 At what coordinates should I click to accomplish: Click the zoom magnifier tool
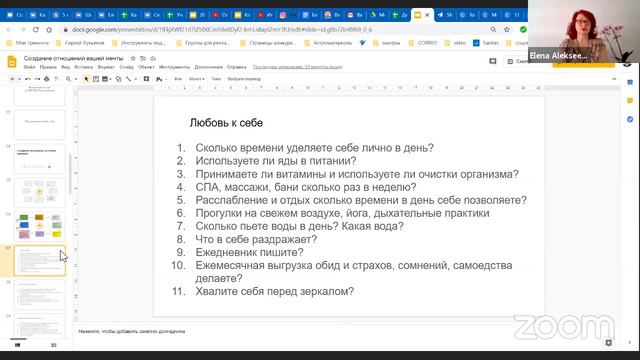69,79
